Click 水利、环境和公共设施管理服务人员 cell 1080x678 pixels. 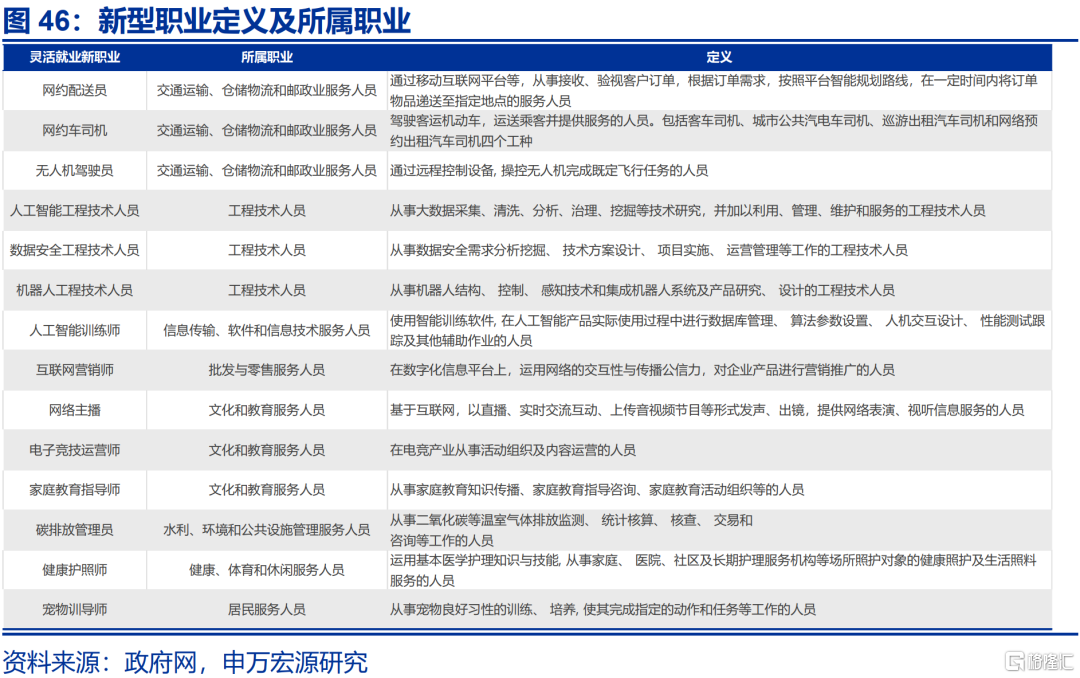[x=267, y=530]
